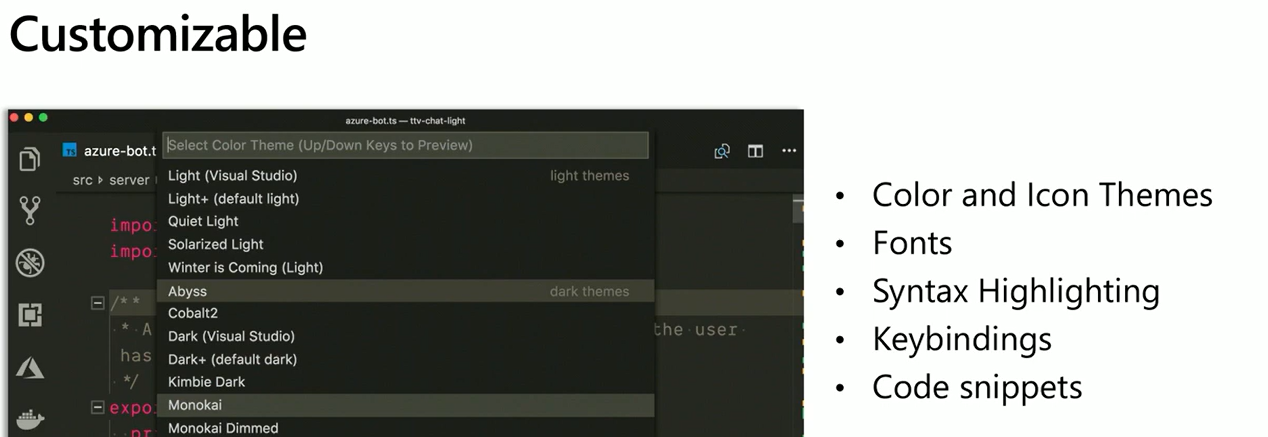
Task: Choose the Light (Visual Studio) theme
Action: [x=406, y=176]
